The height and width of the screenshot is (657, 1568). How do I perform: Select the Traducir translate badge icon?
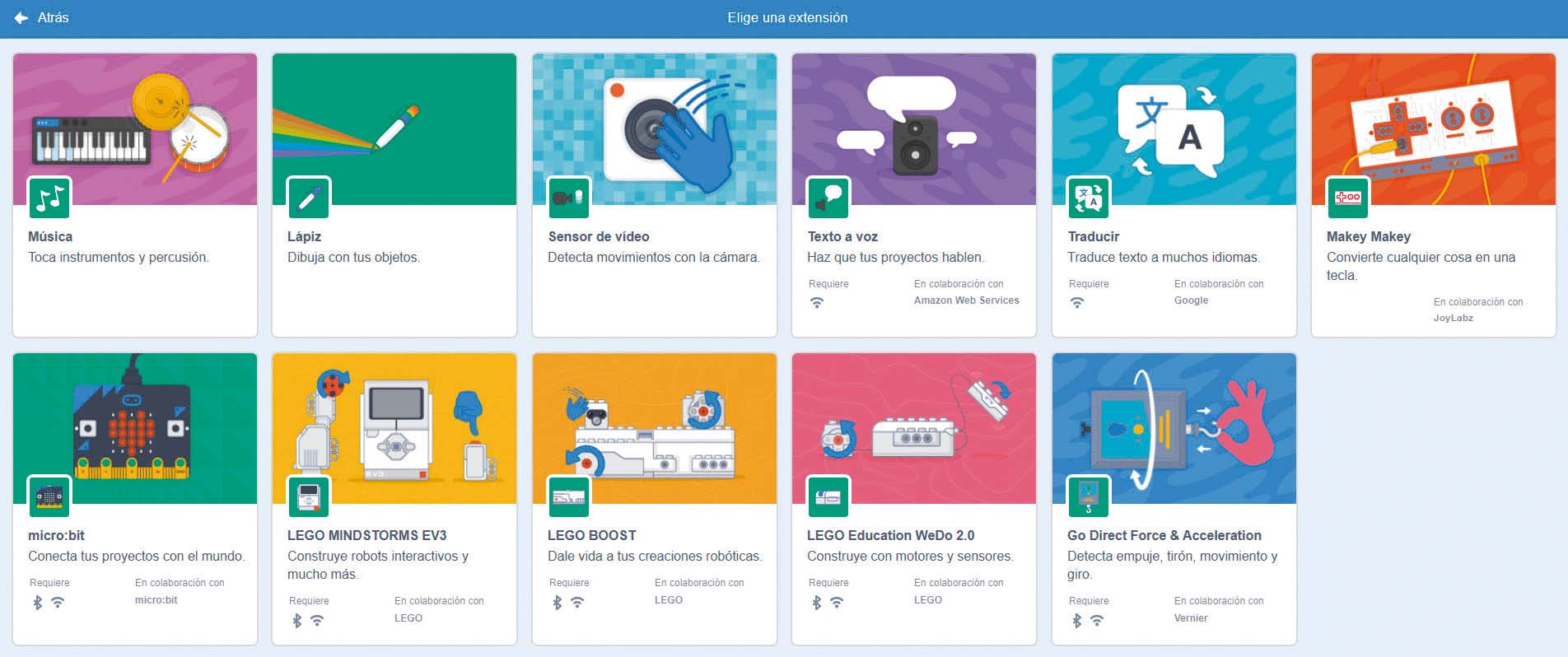pos(1088,198)
